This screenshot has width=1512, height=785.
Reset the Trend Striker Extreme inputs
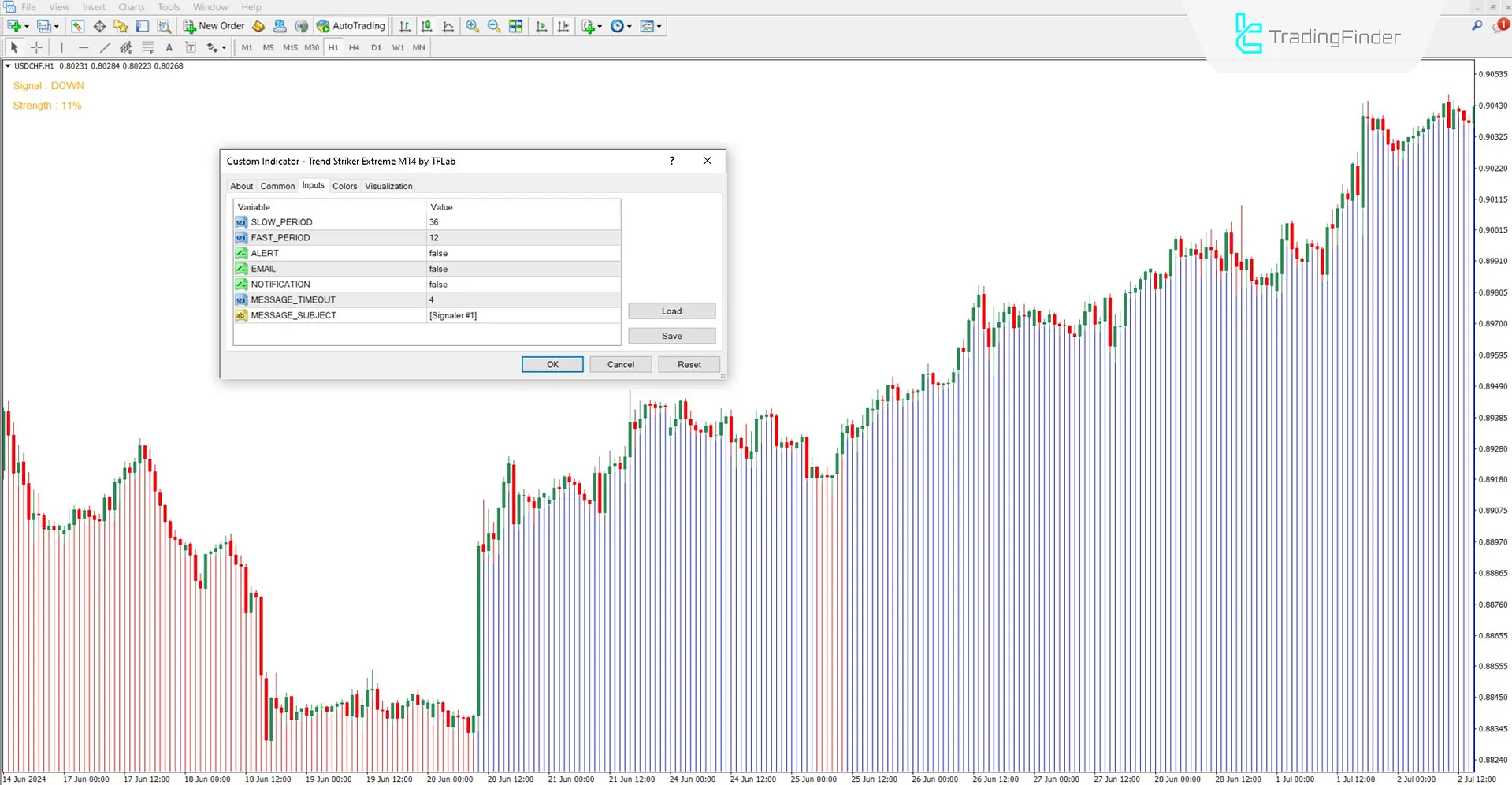[x=689, y=364]
